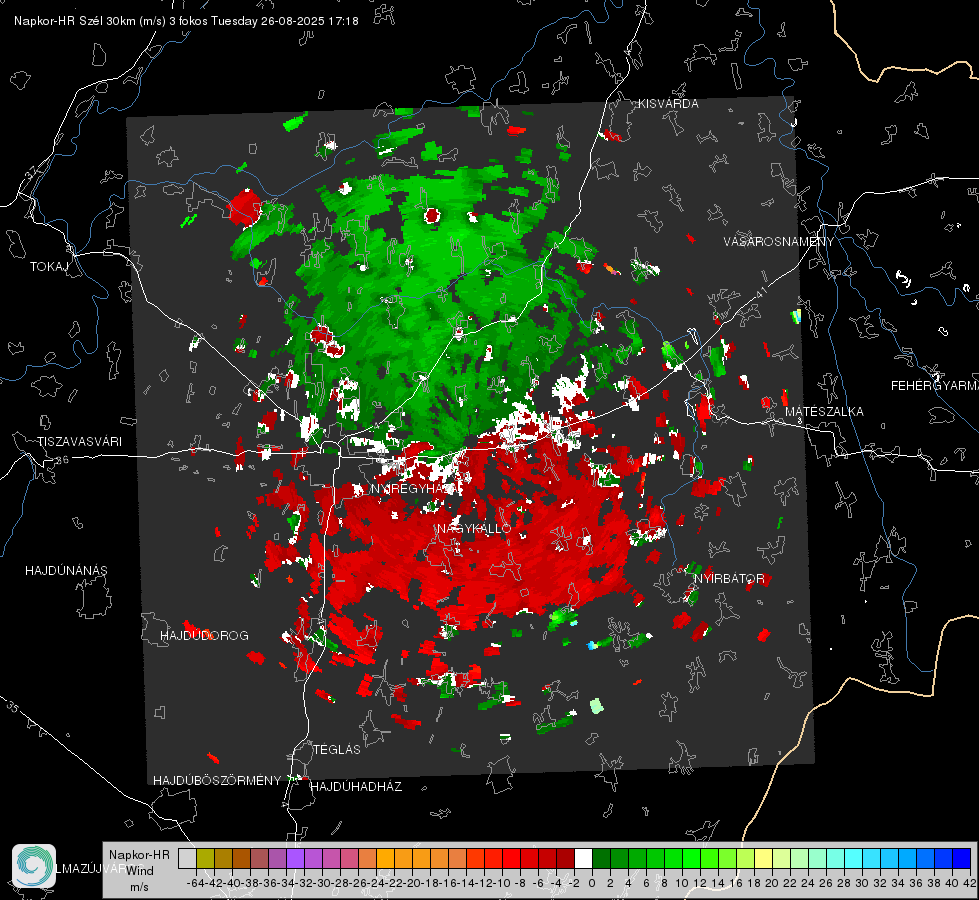Click the swirl logo icon at bottom-left
Image resolution: width=979 pixels, height=900 pixels.
[34, 866]
